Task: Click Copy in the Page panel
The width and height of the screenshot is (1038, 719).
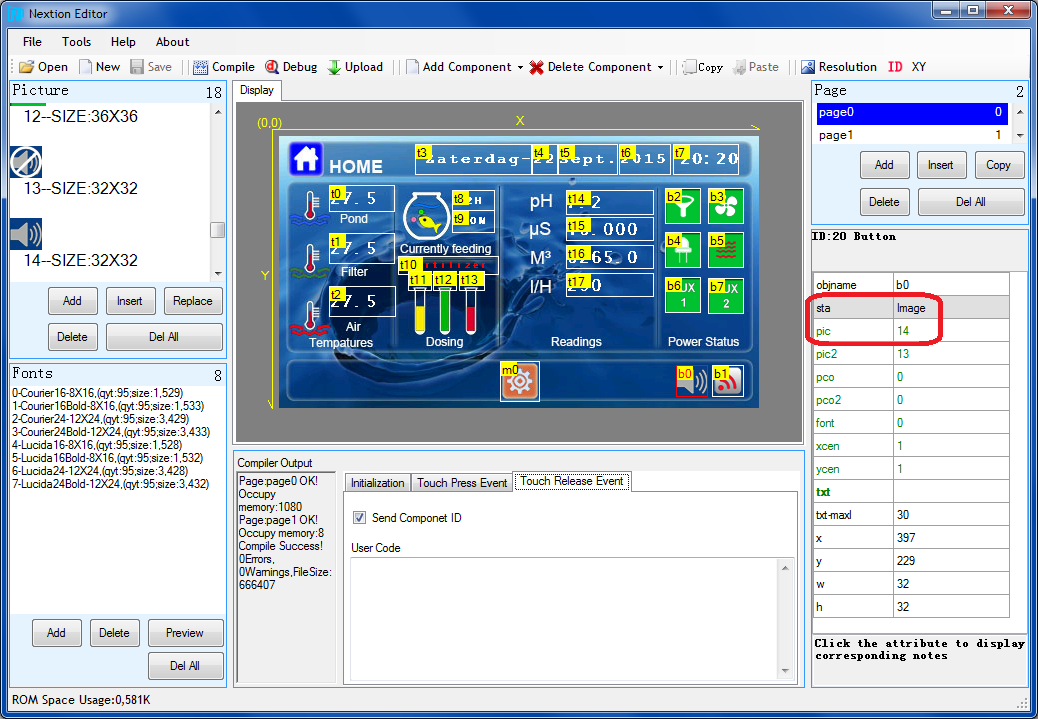Action: click(999, 165)
